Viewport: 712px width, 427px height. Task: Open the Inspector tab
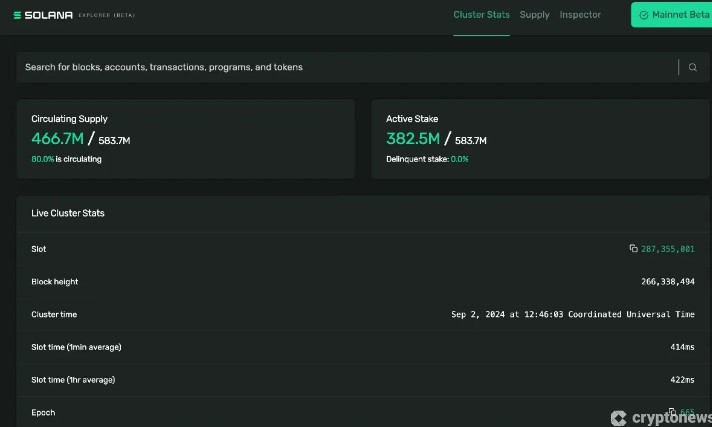(580, 15)
